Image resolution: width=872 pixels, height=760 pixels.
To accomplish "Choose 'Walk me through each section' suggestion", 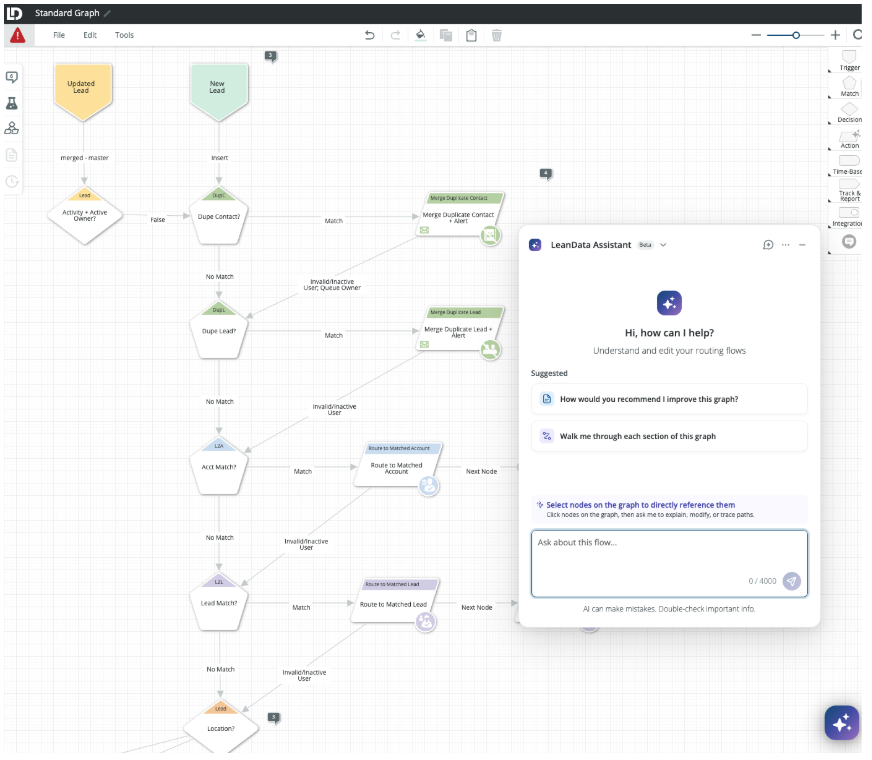I will click(670, 437).
